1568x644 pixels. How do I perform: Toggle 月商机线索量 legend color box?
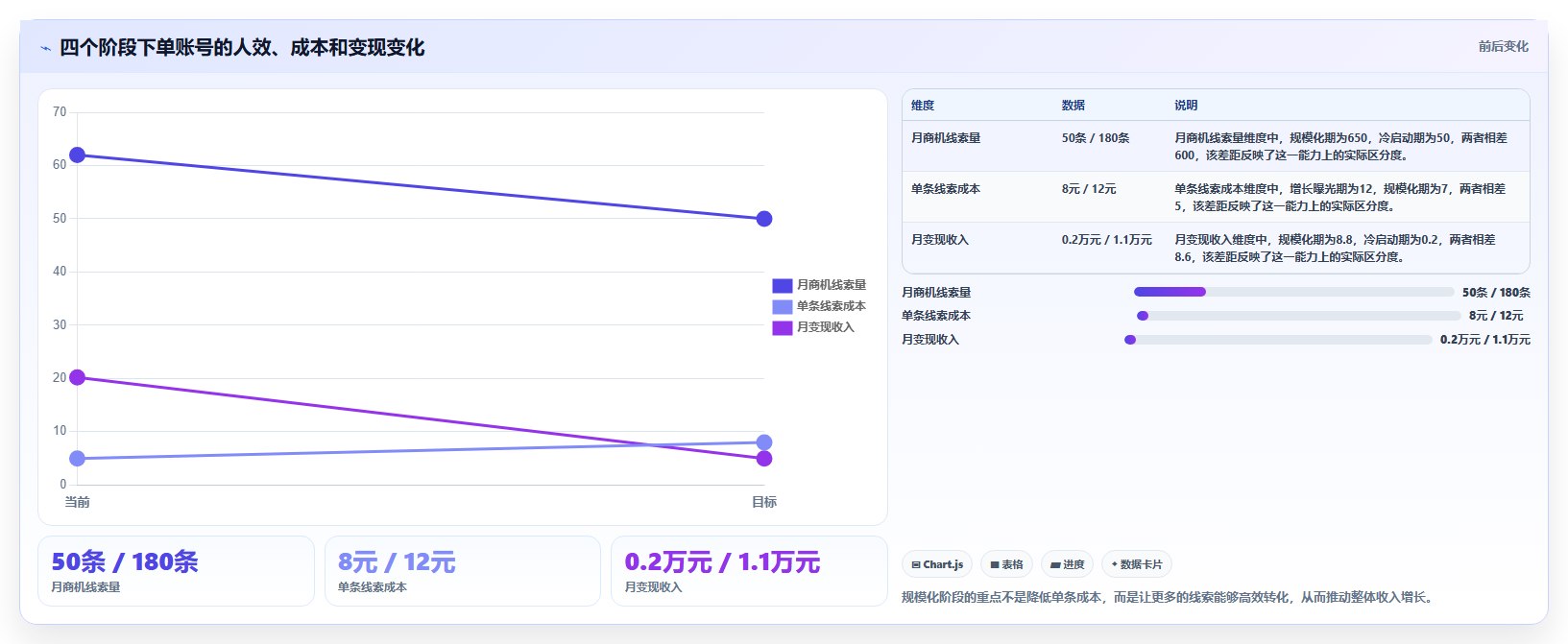pos(783,285)
